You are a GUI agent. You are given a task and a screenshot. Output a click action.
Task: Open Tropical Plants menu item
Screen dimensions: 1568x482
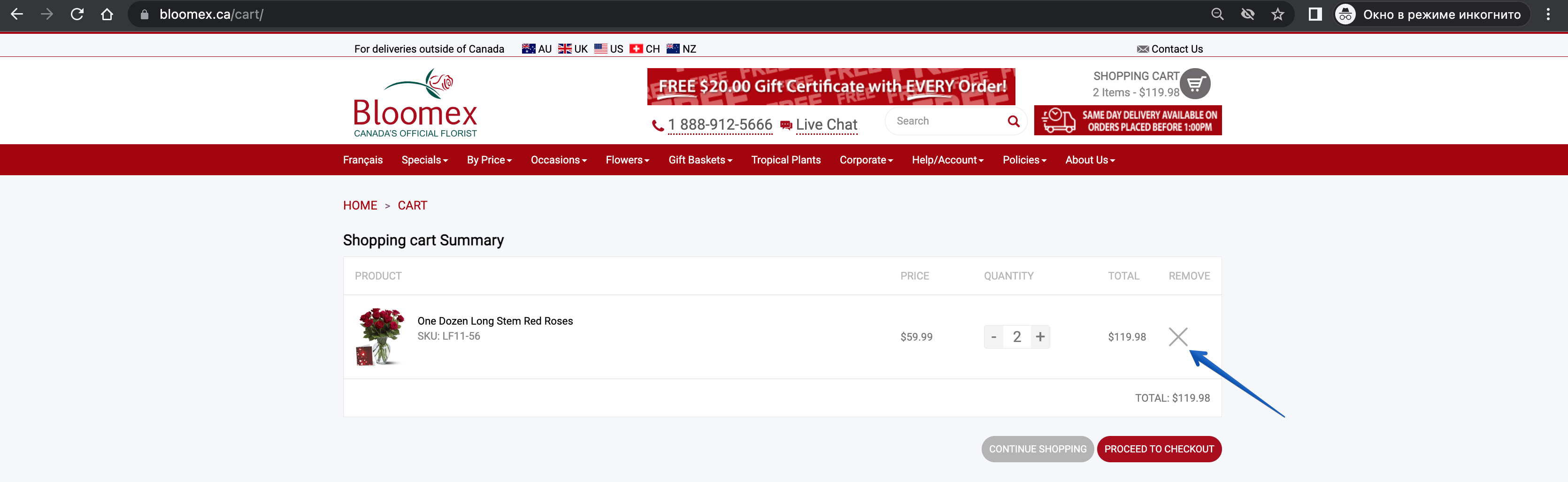(786, 160)
